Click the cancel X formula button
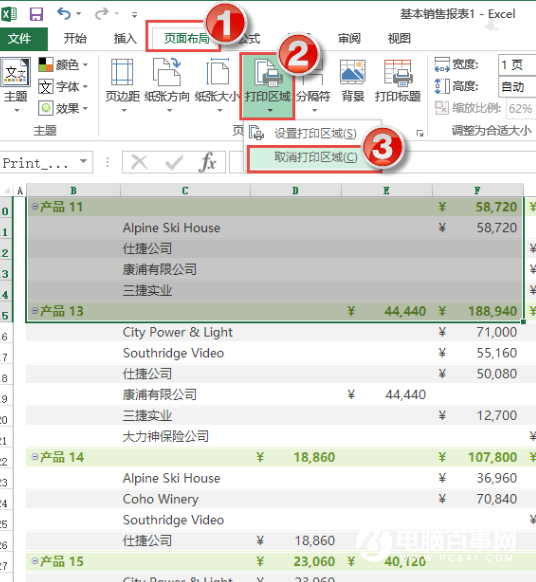Image resolution: width=536 pixels, height=582 pixels. 140,162
